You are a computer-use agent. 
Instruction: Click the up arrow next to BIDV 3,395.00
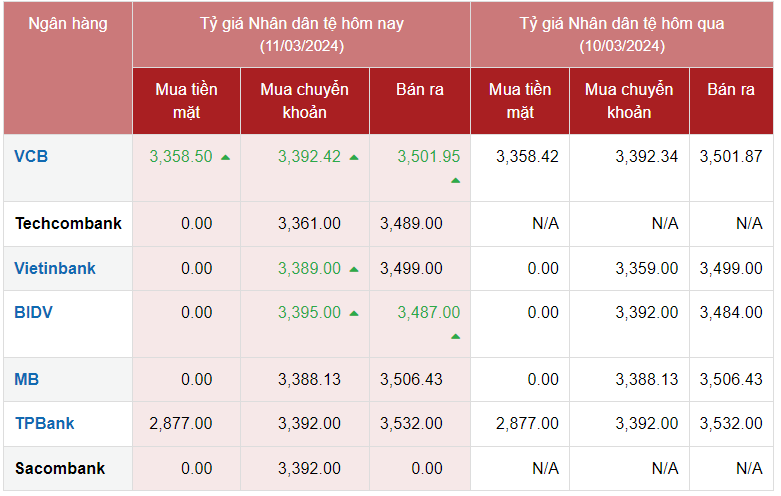click(354, 313)
